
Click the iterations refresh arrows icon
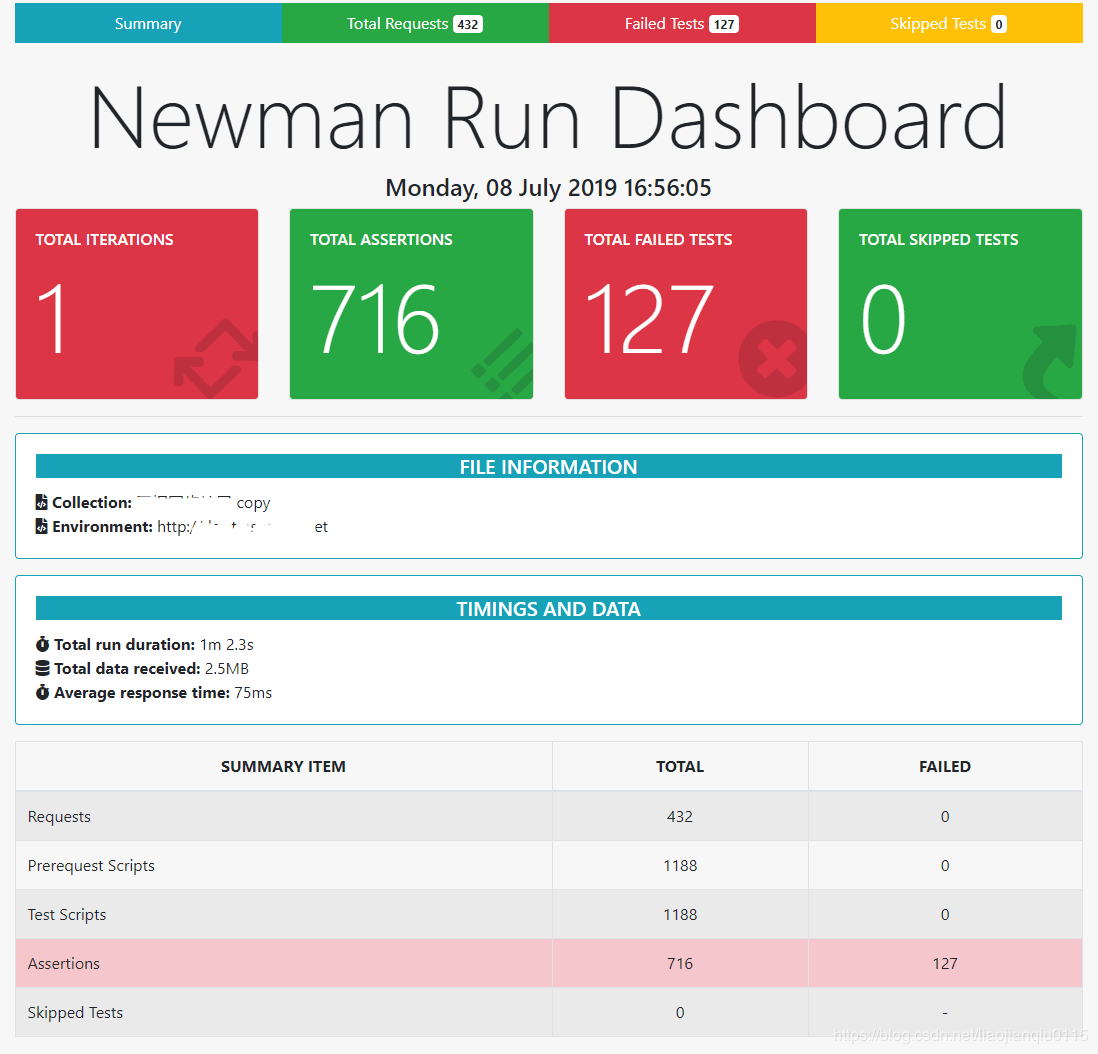coord(216,358)
